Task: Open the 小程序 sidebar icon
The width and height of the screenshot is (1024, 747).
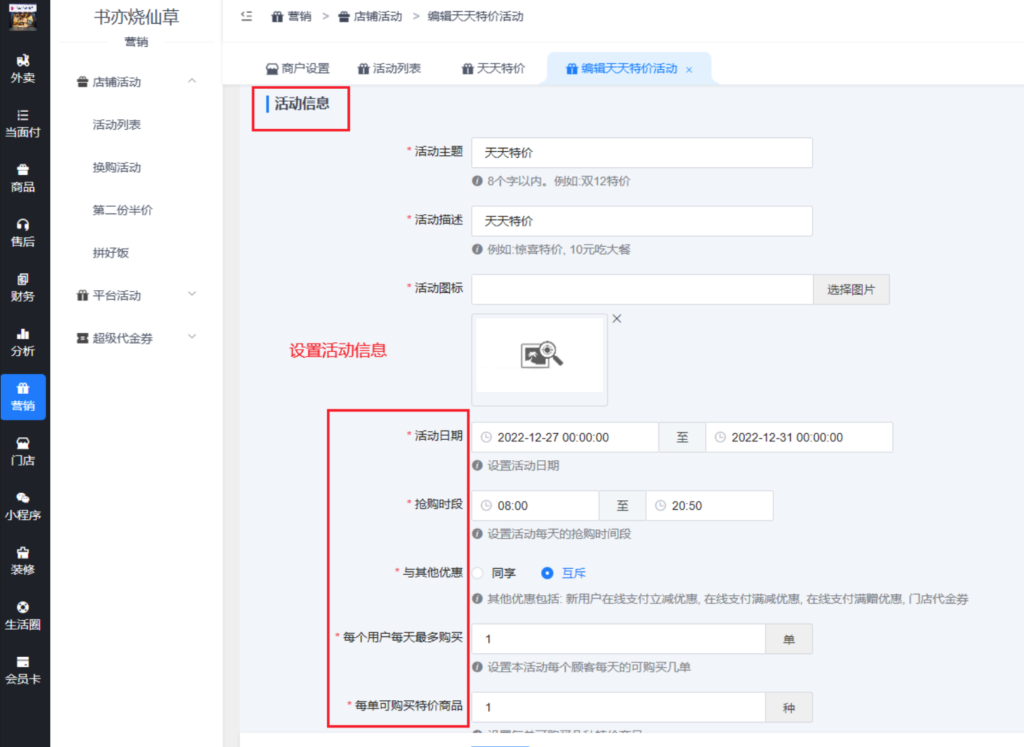Action: 23,506
